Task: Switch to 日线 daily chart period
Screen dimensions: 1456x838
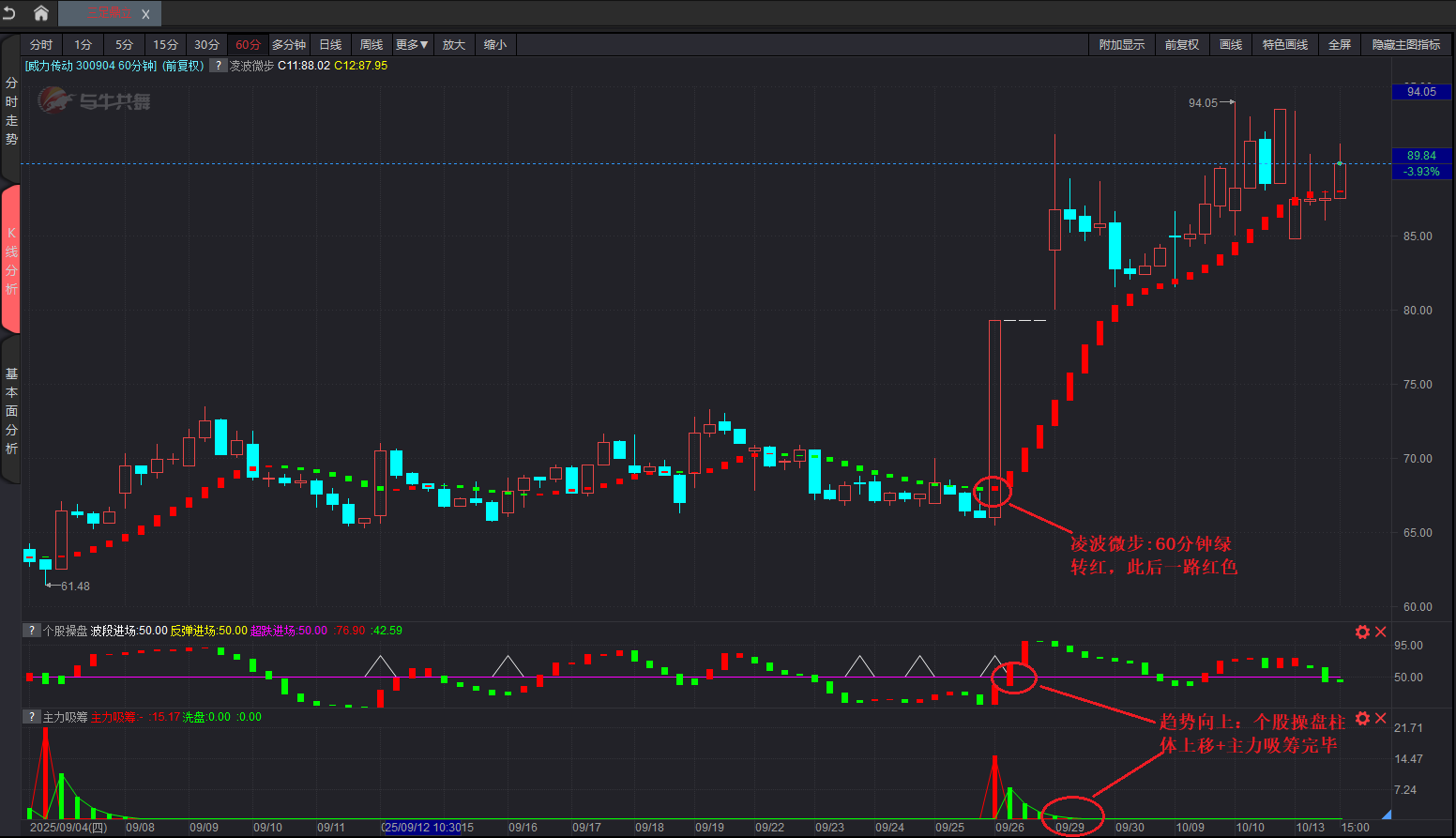Action: (x=330, y=45)
